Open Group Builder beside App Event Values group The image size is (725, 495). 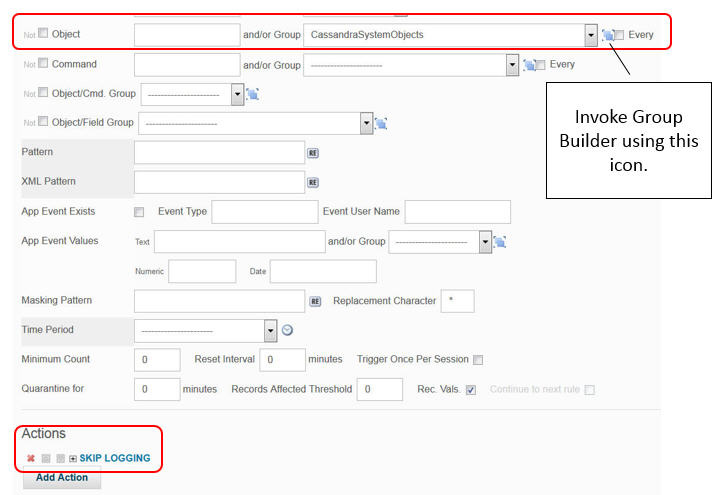click(x=500, y=242)
